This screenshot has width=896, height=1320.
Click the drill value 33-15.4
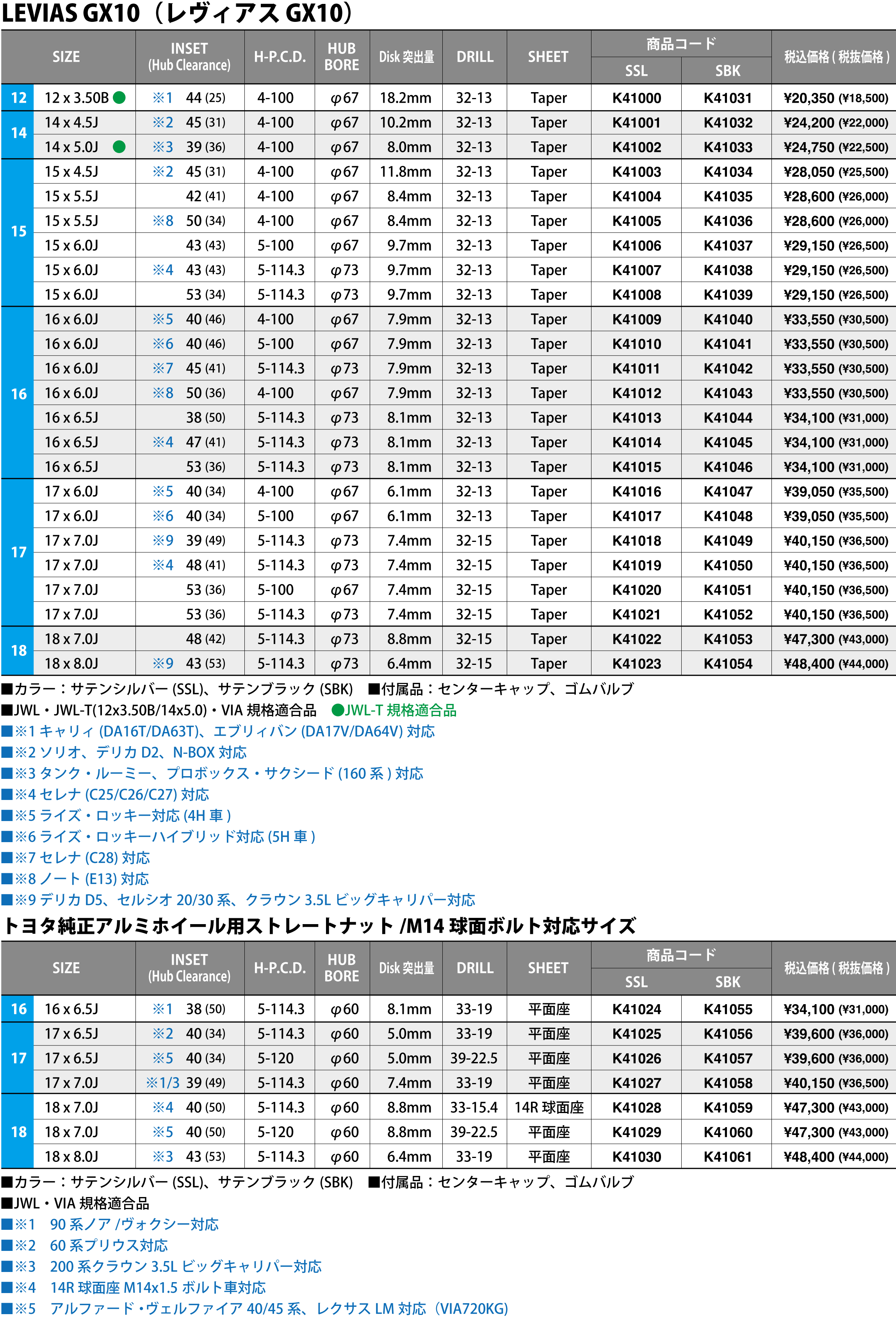point(474,1108)
